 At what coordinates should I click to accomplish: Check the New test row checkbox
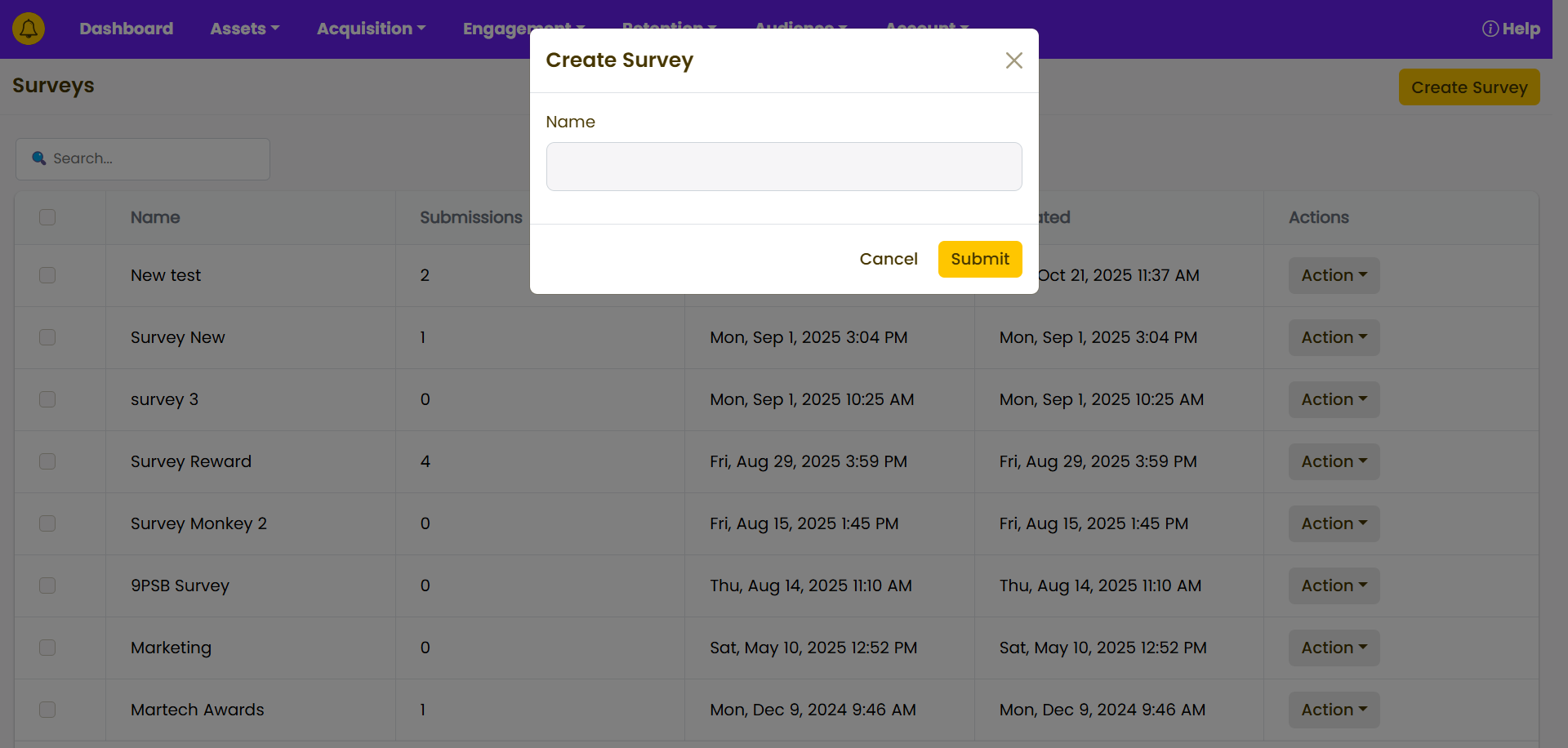click(x=47, y=275)
